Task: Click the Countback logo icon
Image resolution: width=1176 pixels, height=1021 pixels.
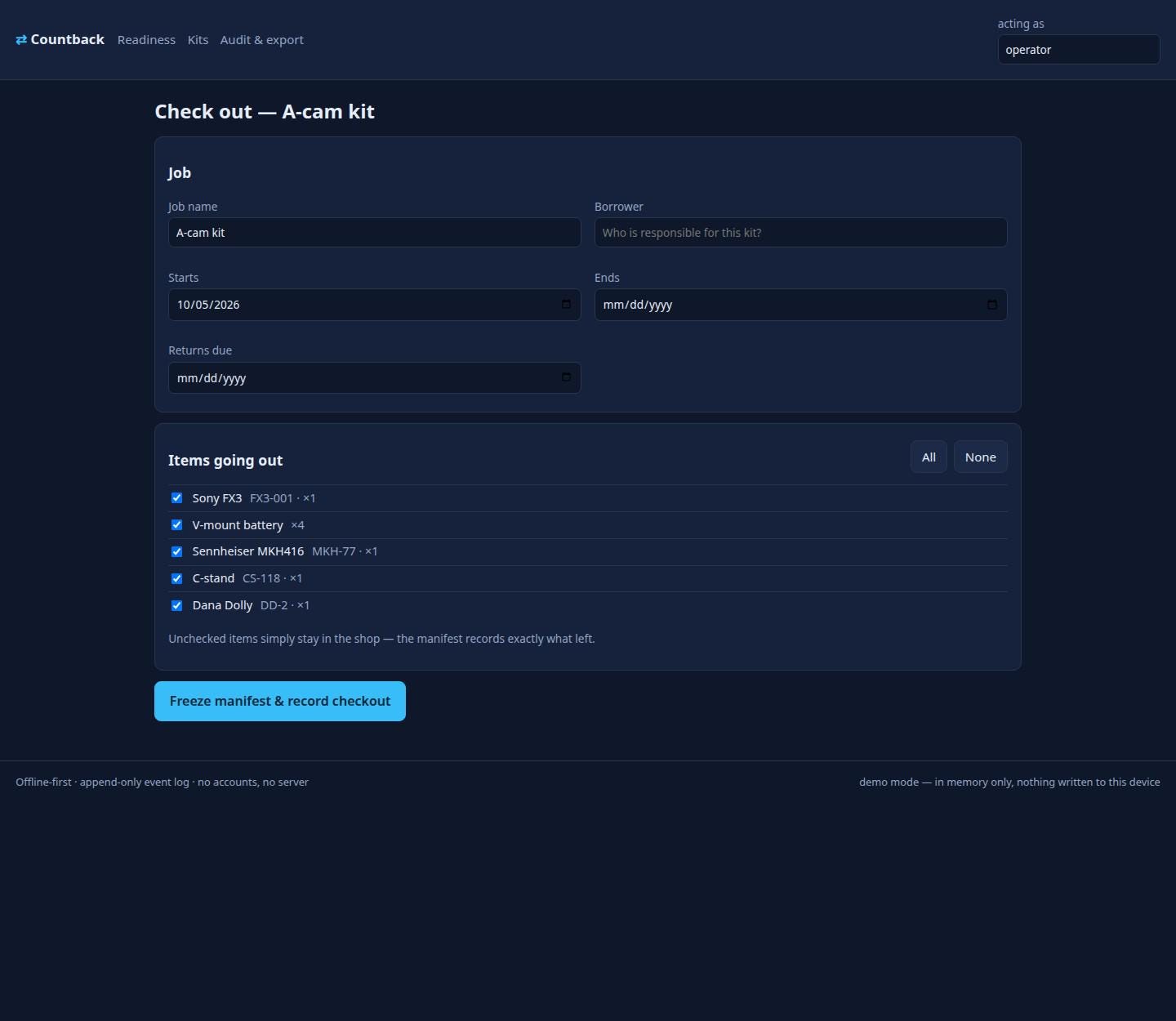Action: tap(21, 40)
